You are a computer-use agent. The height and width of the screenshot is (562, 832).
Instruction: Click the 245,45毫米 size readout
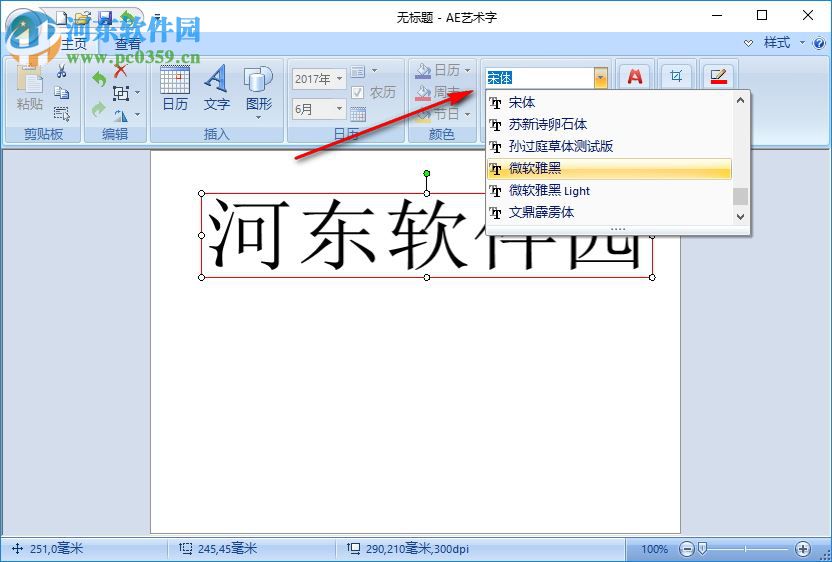point(227,549)
